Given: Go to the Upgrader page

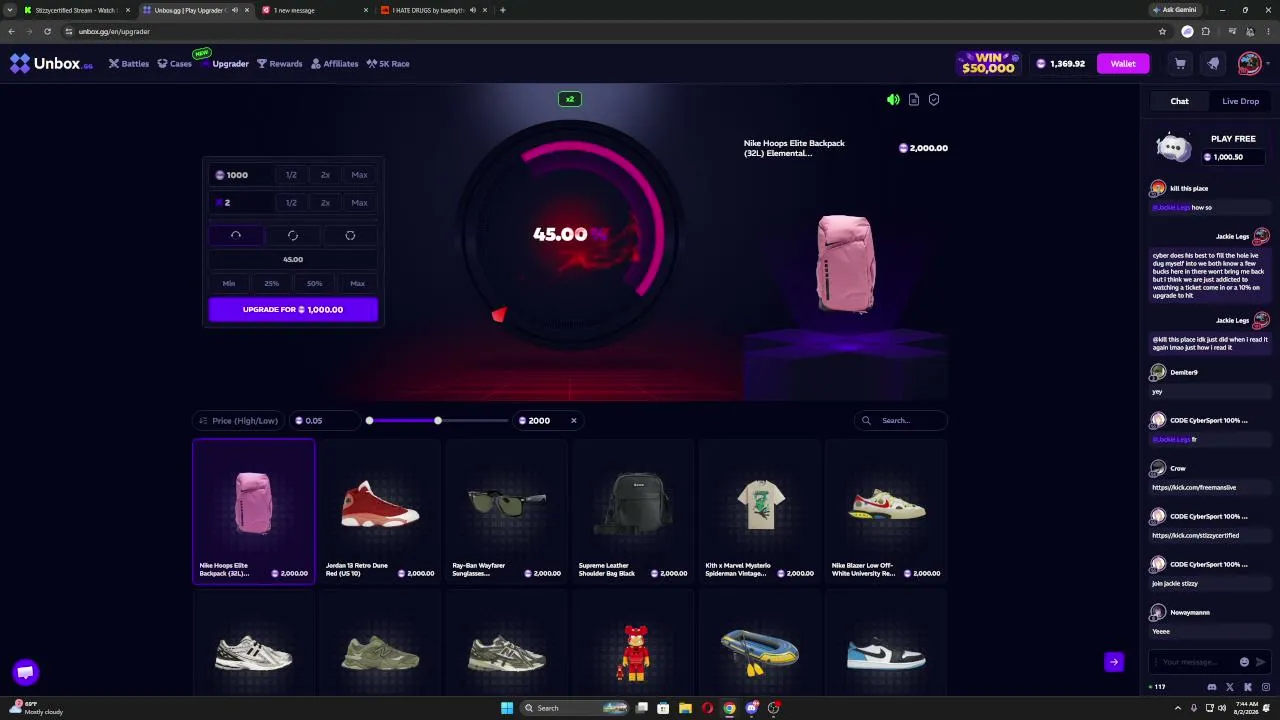Looking at the screenshot, I should (224, 64).
